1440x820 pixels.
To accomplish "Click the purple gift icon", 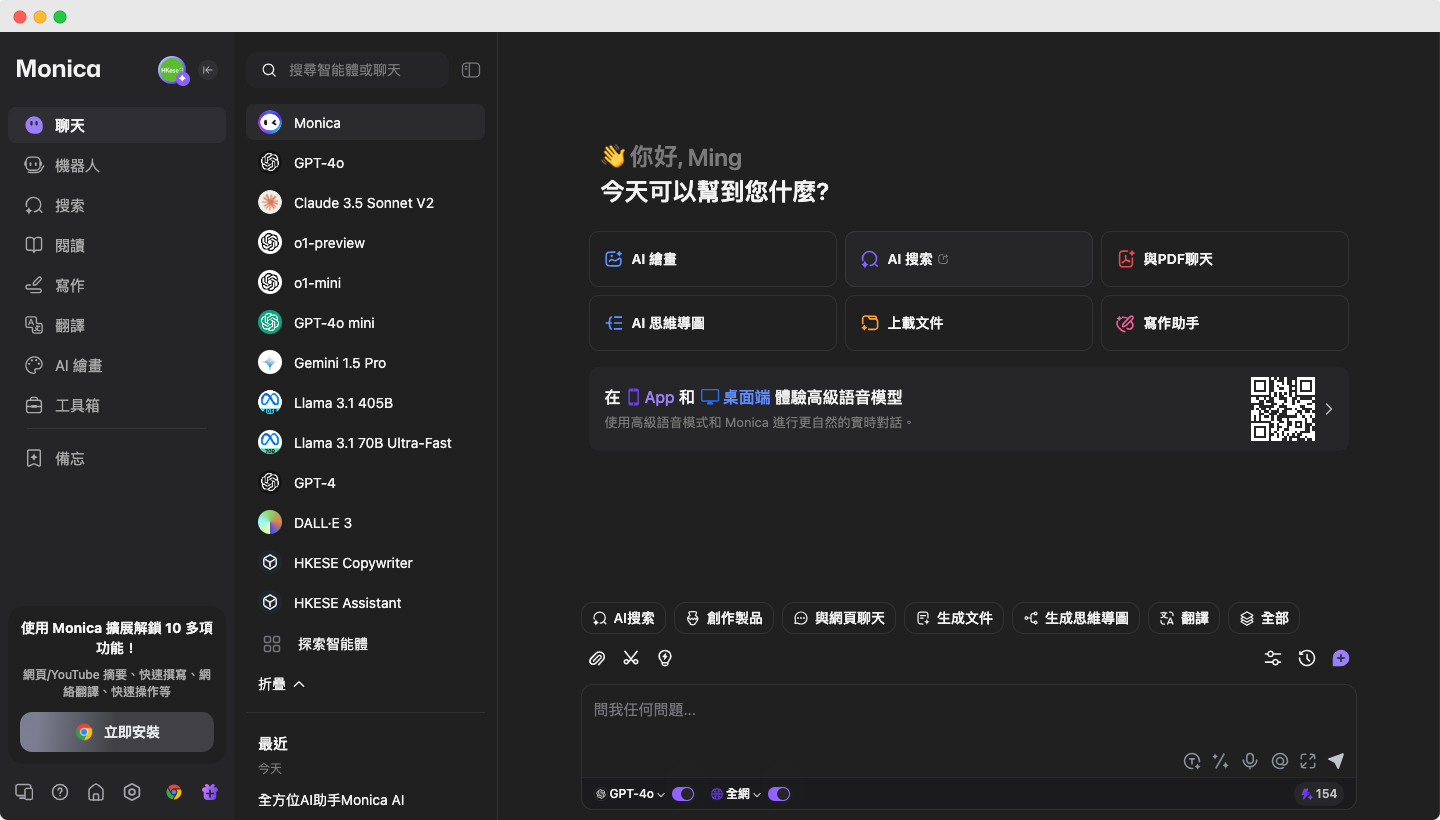I will 209,792.
